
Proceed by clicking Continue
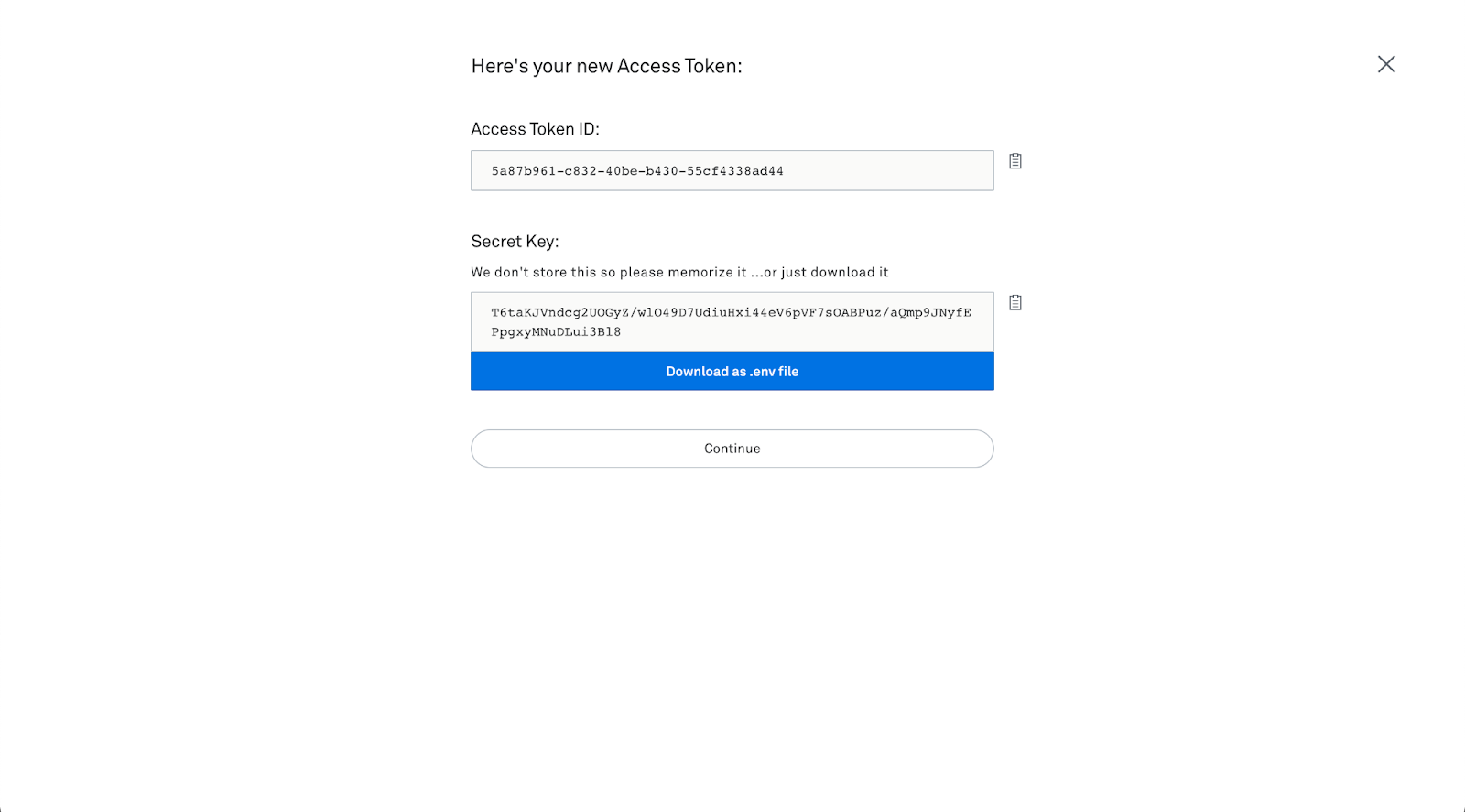(732, 449)
